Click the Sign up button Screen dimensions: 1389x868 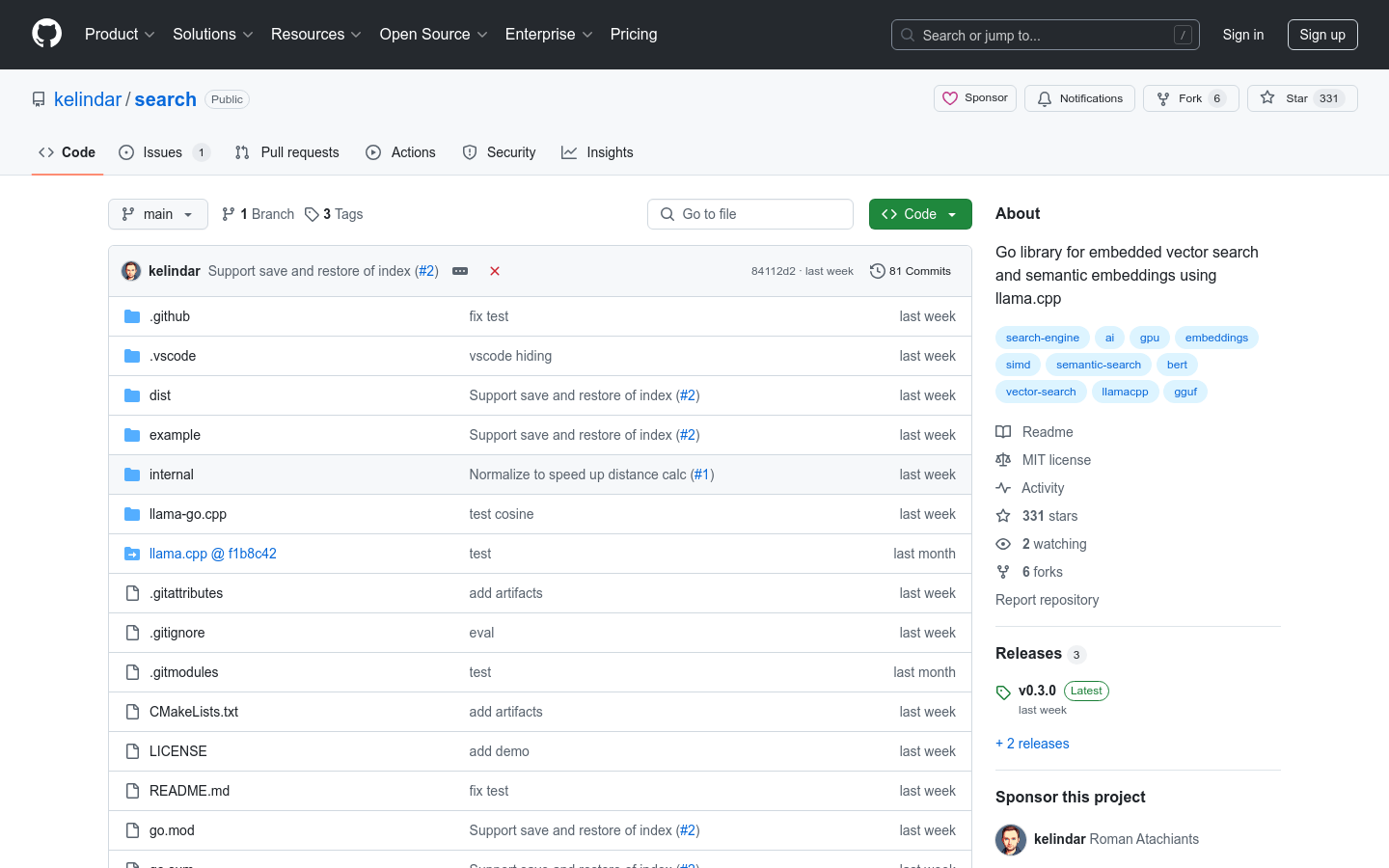[1322, 35]
